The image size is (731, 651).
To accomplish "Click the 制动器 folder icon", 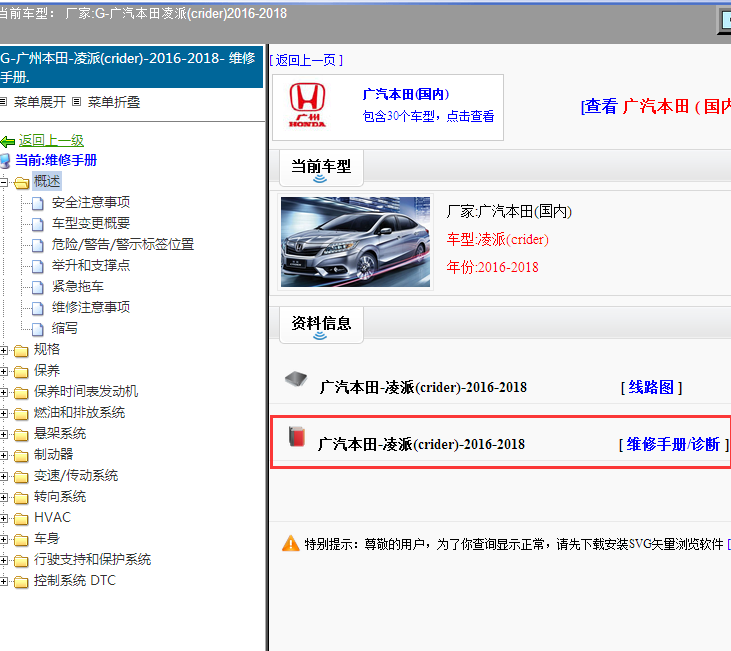I will [x=21, y=456].
